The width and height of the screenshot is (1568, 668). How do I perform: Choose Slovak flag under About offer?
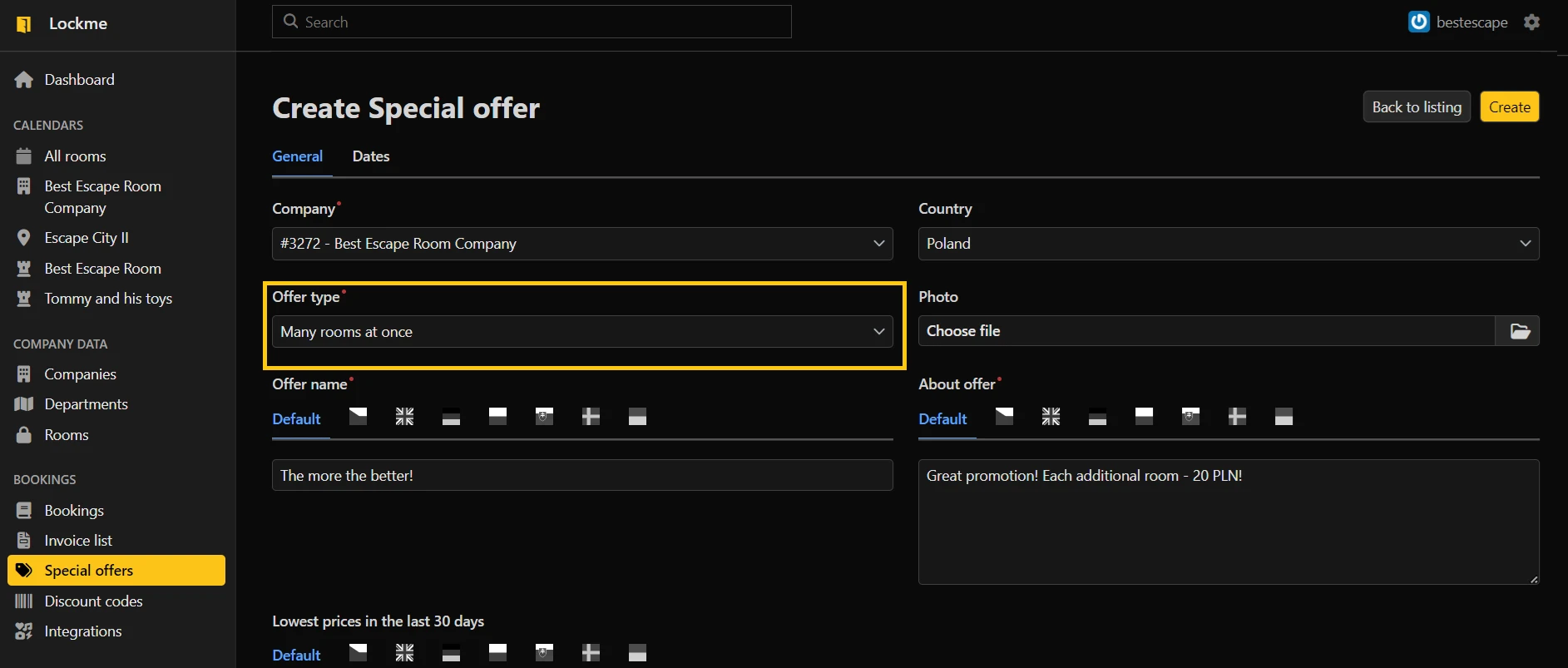(1190, 417)
